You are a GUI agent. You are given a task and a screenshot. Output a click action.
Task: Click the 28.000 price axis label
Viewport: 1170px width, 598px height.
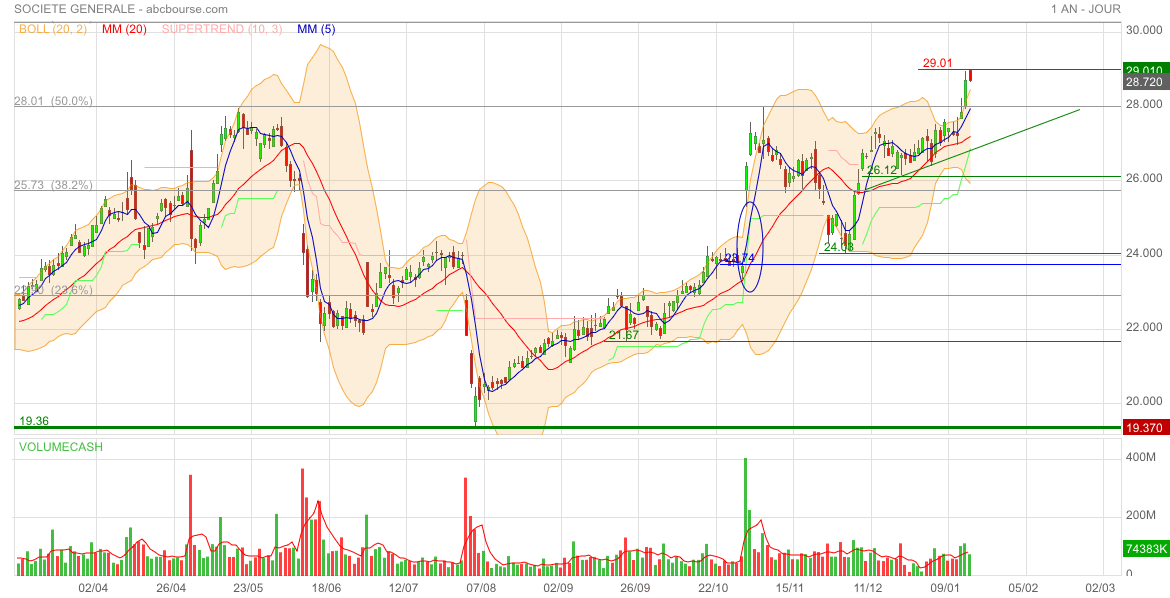1144,104
